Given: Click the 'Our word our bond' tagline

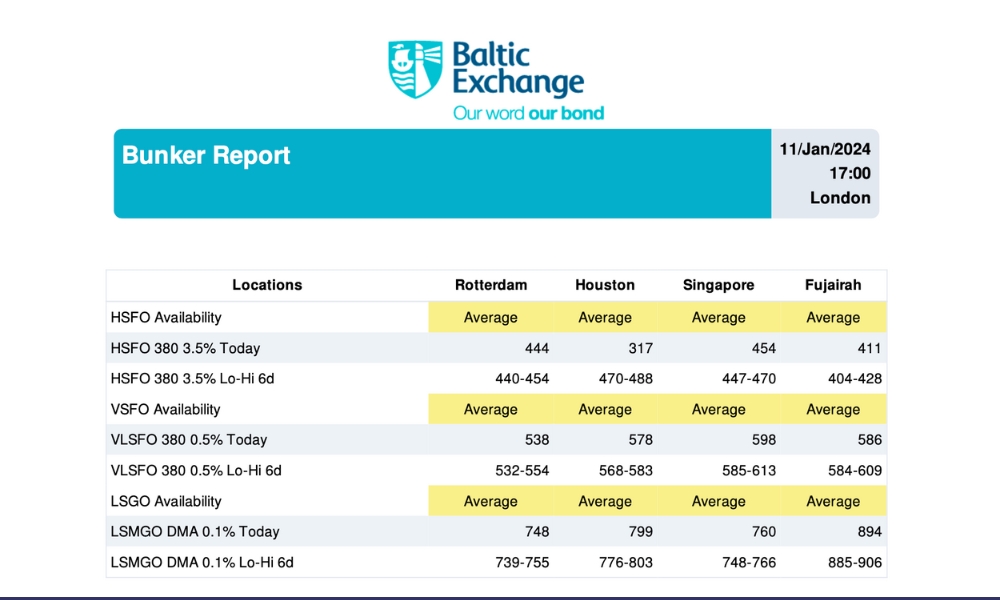Looking at the screenshot, I should tap(528, 113).
